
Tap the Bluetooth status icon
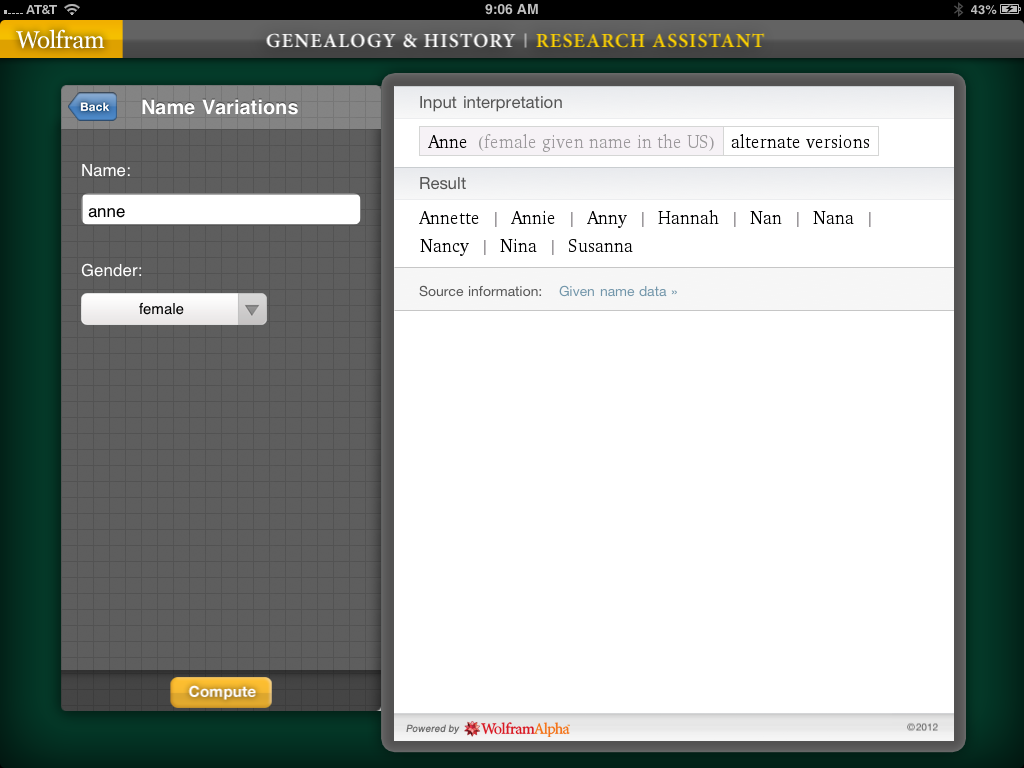957,9
